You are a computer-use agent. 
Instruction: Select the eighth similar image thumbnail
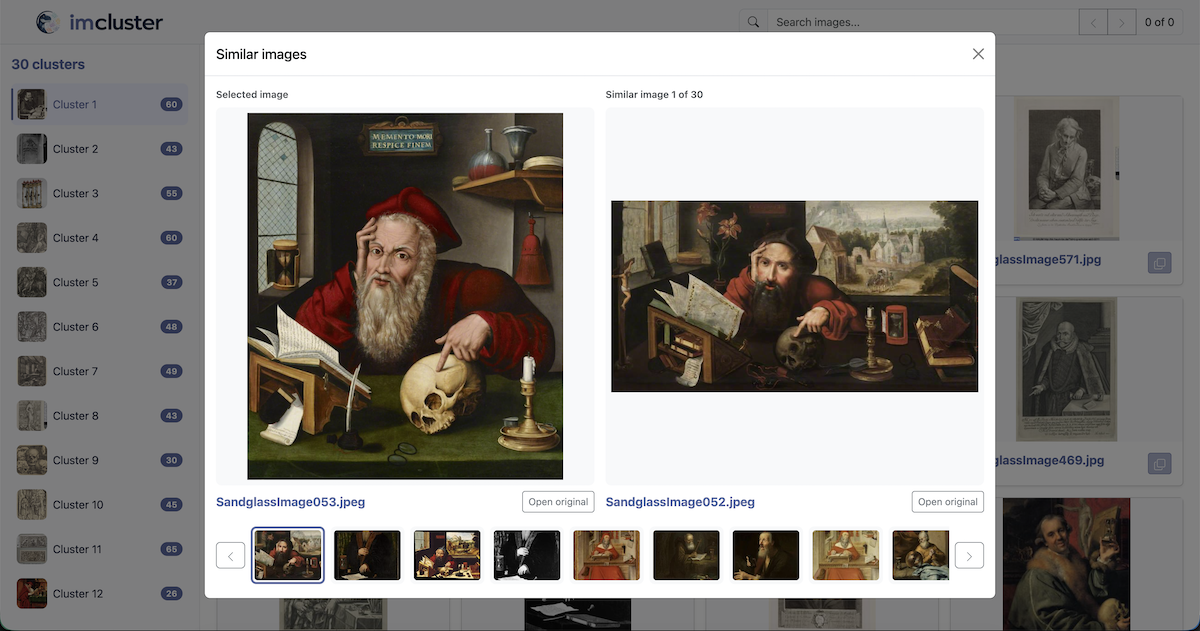[x=846, y=555]
